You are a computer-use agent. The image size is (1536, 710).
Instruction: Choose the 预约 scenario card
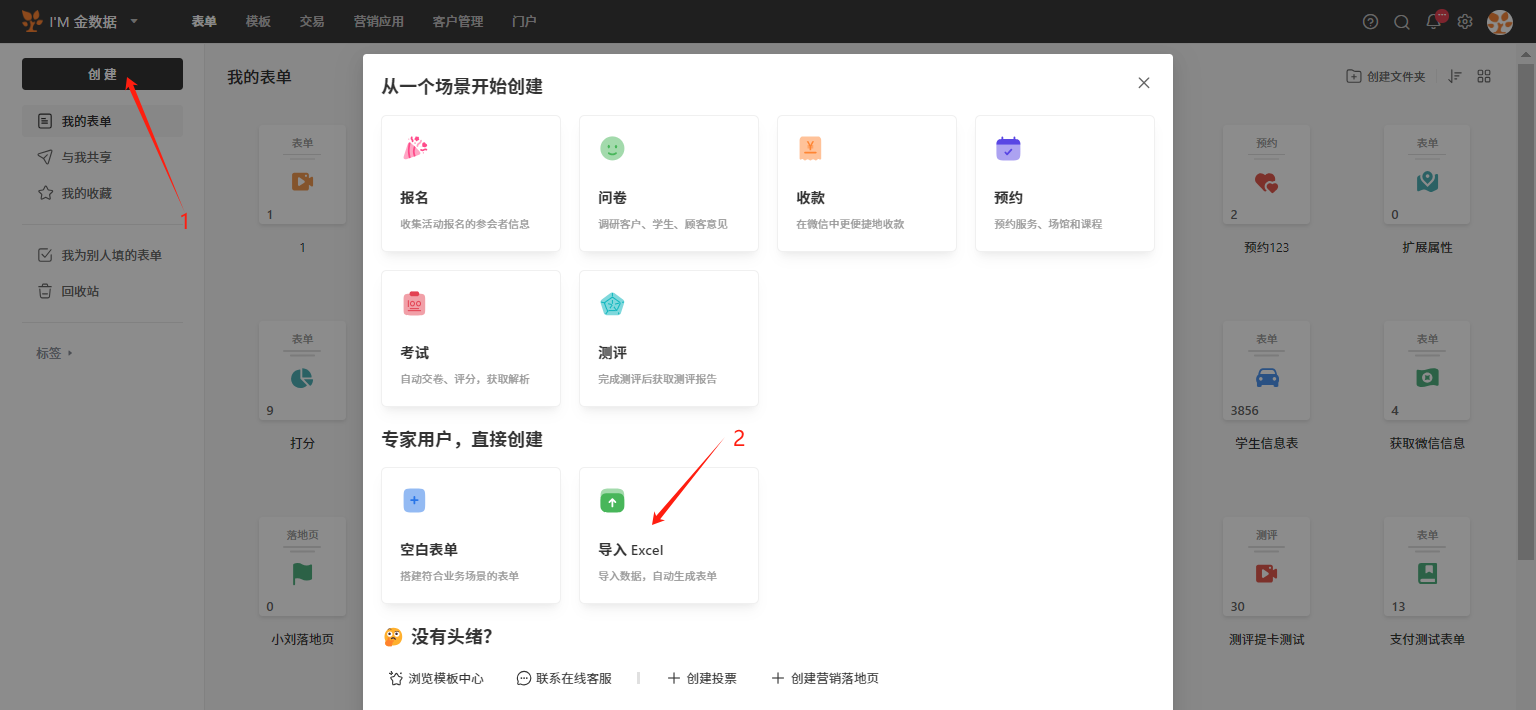[1065, 183]
